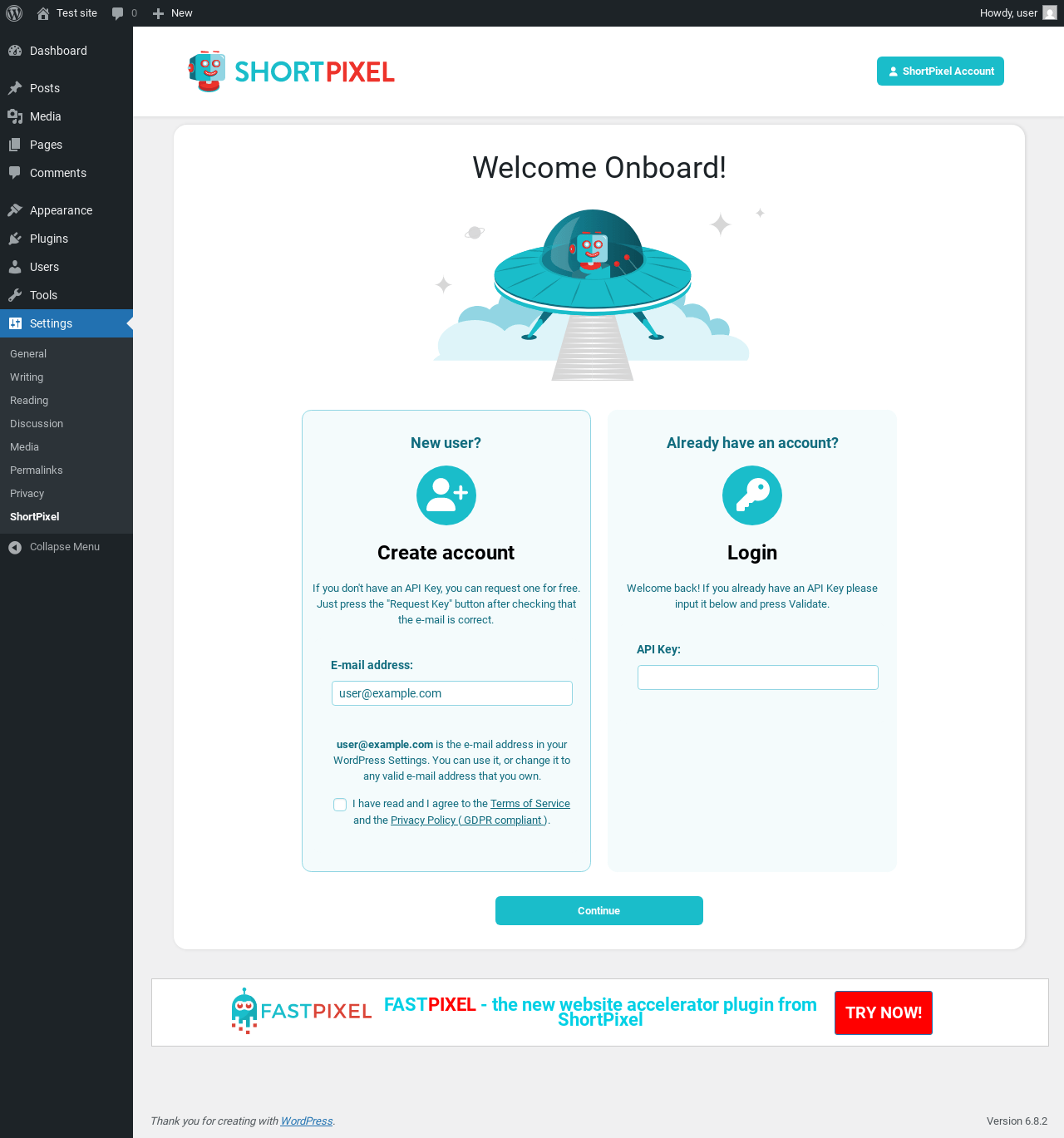Click the Media icon in main sidebar

[x=15, y=116]
